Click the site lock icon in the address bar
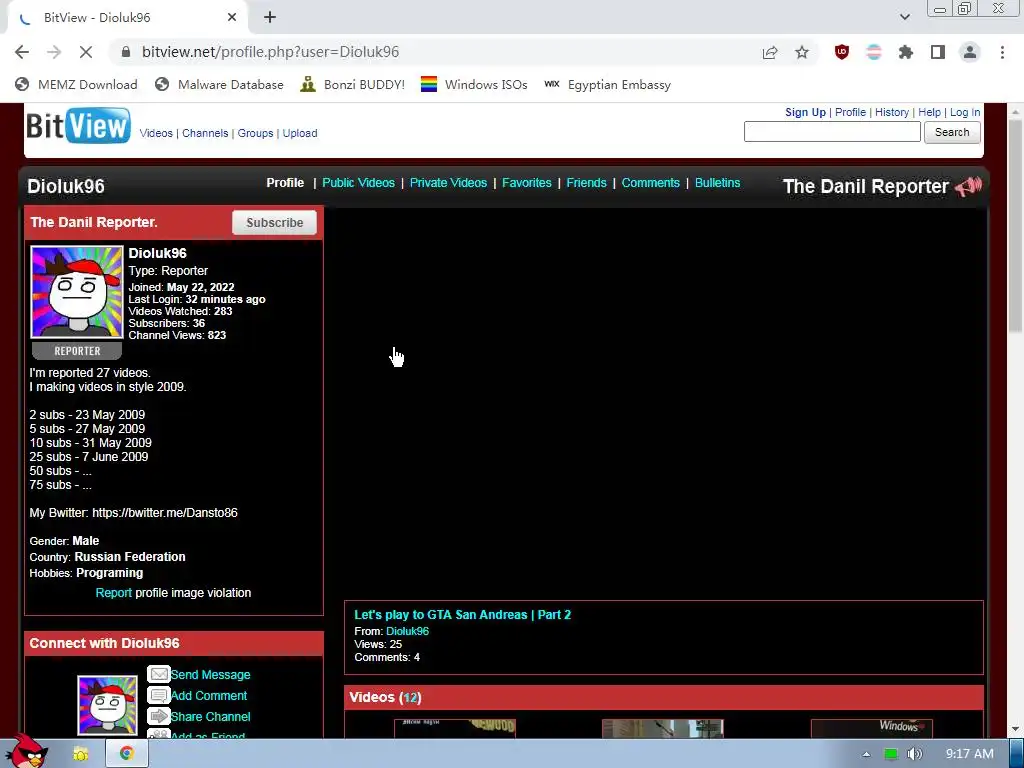Image resolution: width=1024 pixels, height=768 pixels. point(126,52)
